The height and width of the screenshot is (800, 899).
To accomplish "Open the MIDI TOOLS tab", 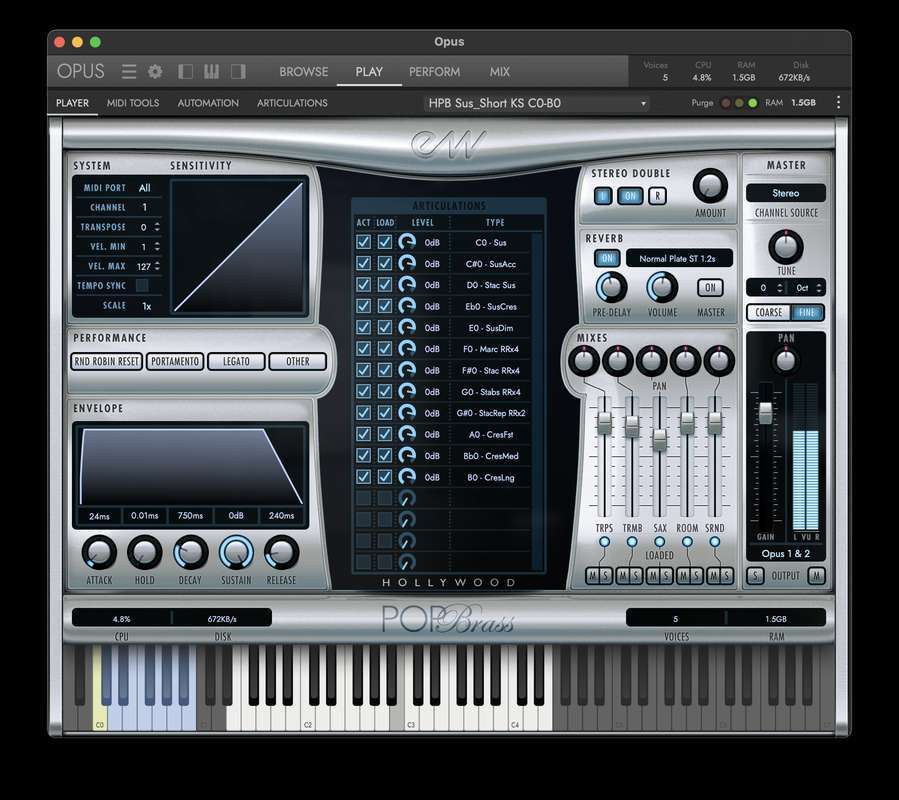I will [133, 103].
